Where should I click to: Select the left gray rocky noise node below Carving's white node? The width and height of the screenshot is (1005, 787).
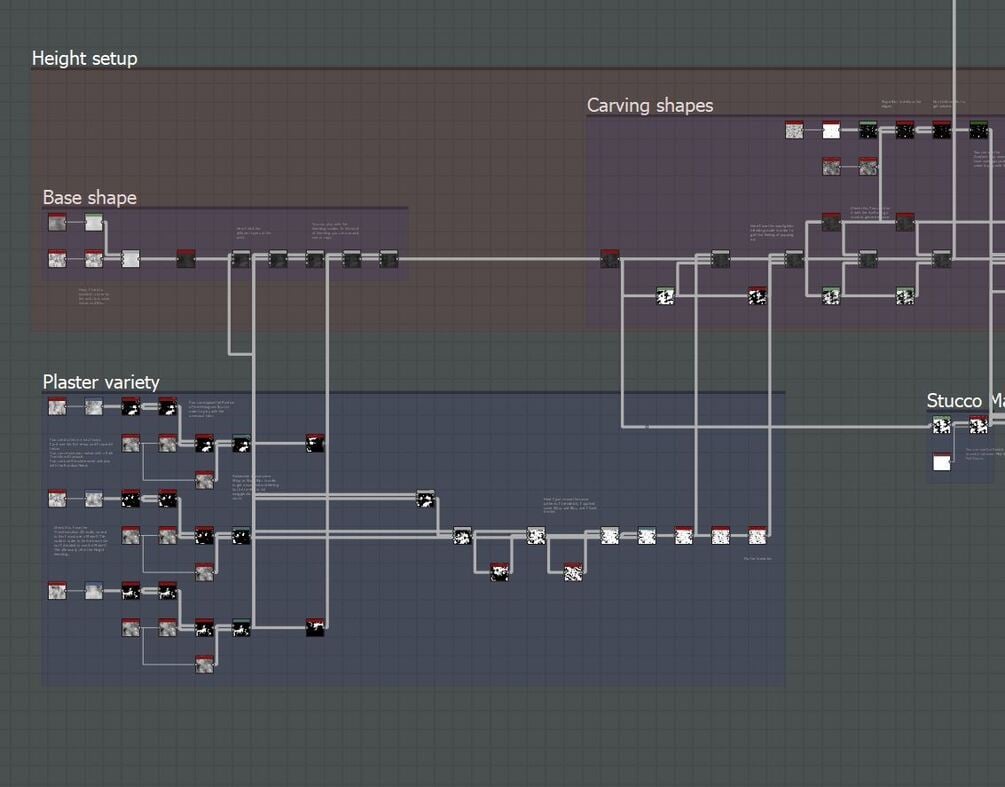click(831, 167)
